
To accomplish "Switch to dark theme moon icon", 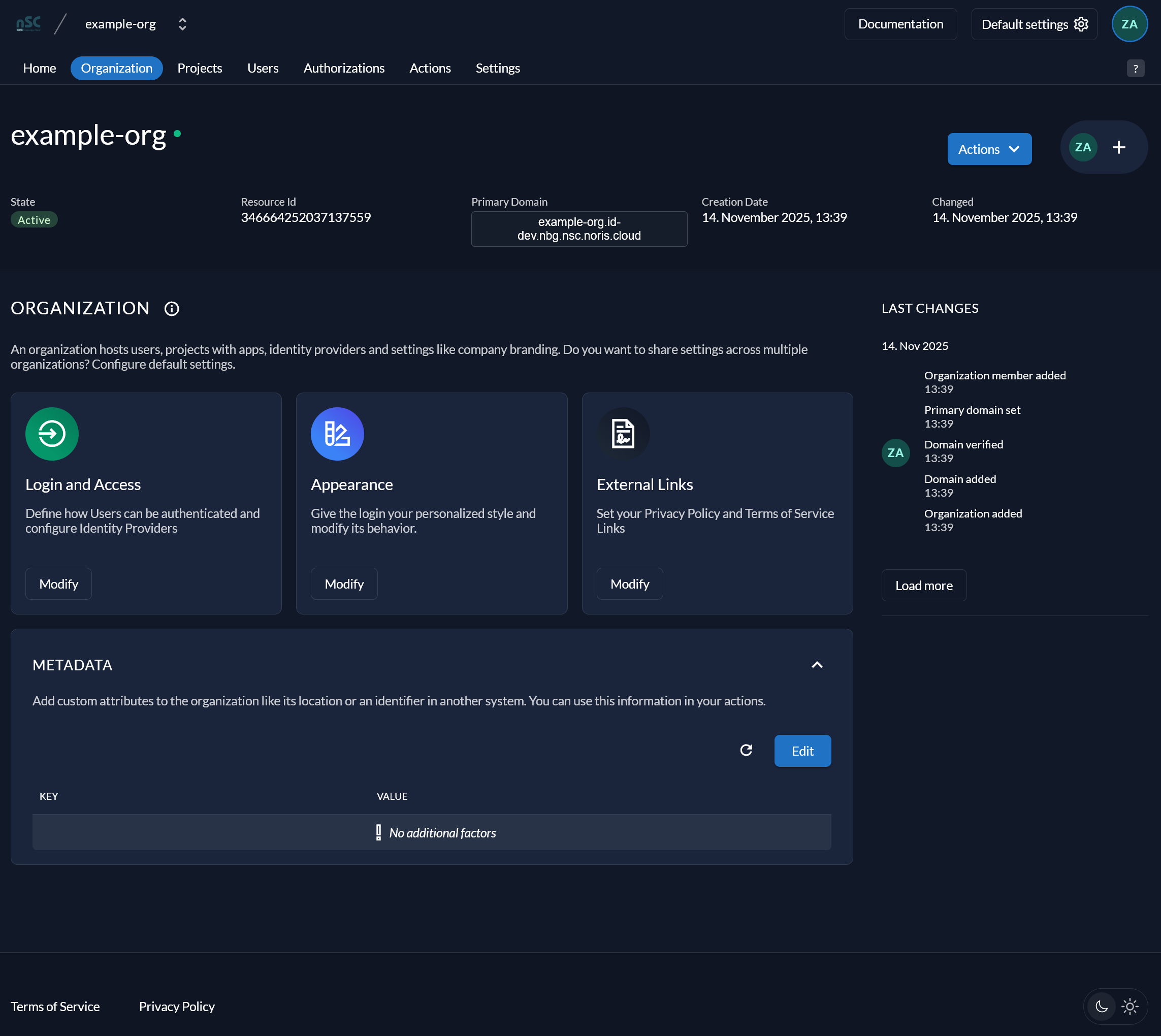I will coord(1101,1007).
